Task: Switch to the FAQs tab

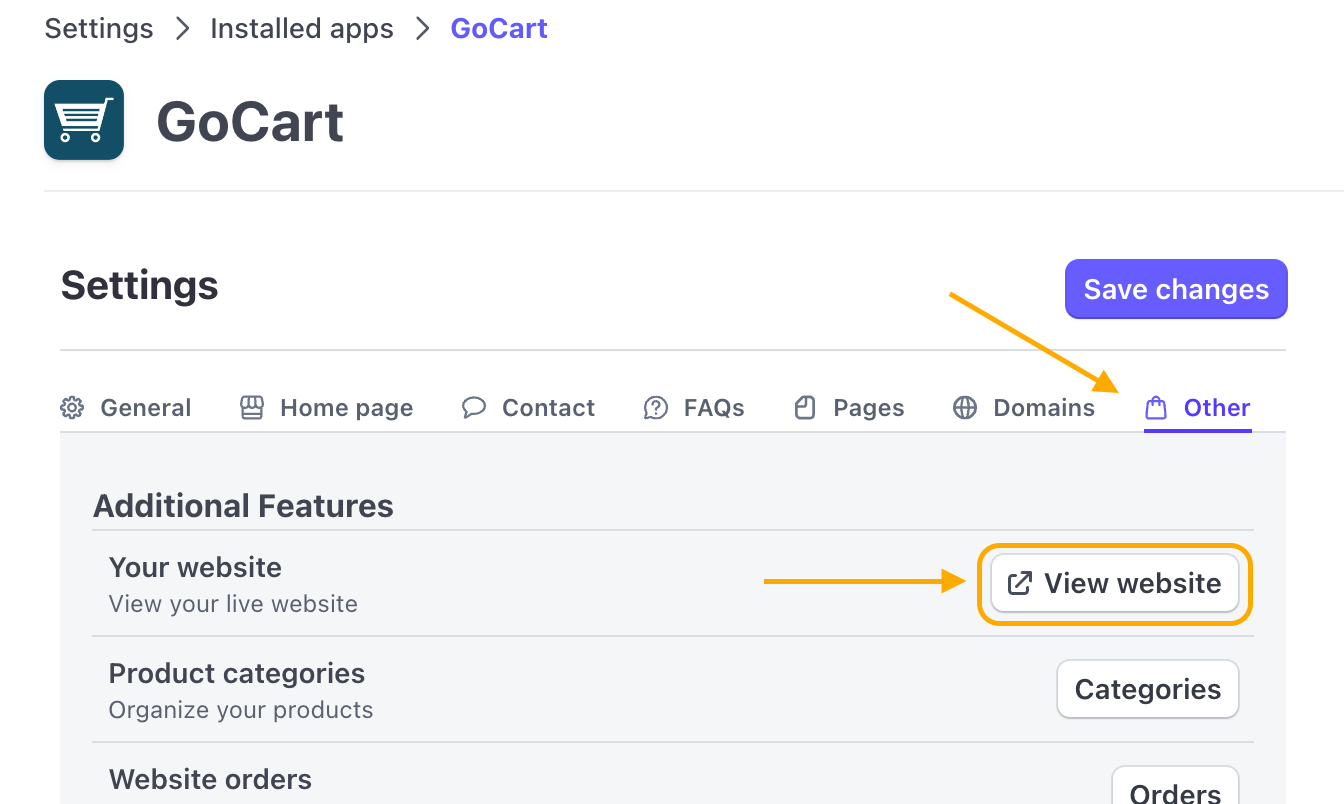Action: click(x=713, y=407)
